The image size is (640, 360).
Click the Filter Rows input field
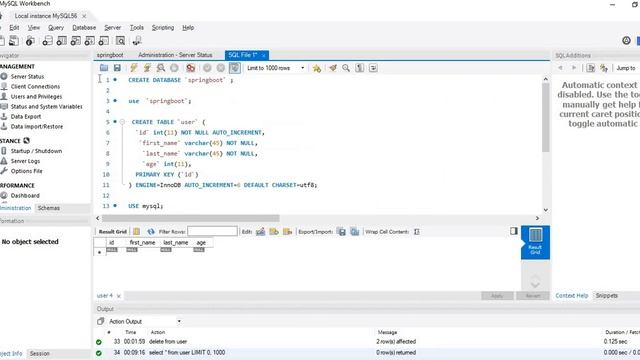coord(212,231)
